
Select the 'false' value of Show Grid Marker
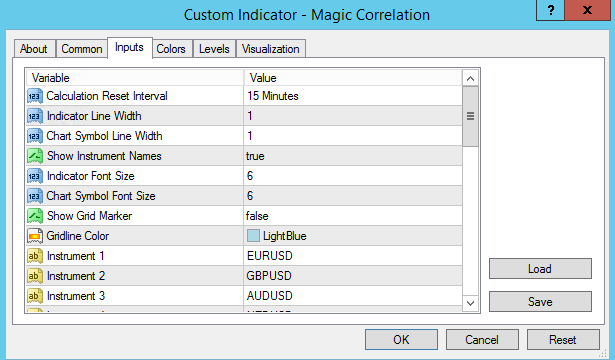tap(353, 216)
